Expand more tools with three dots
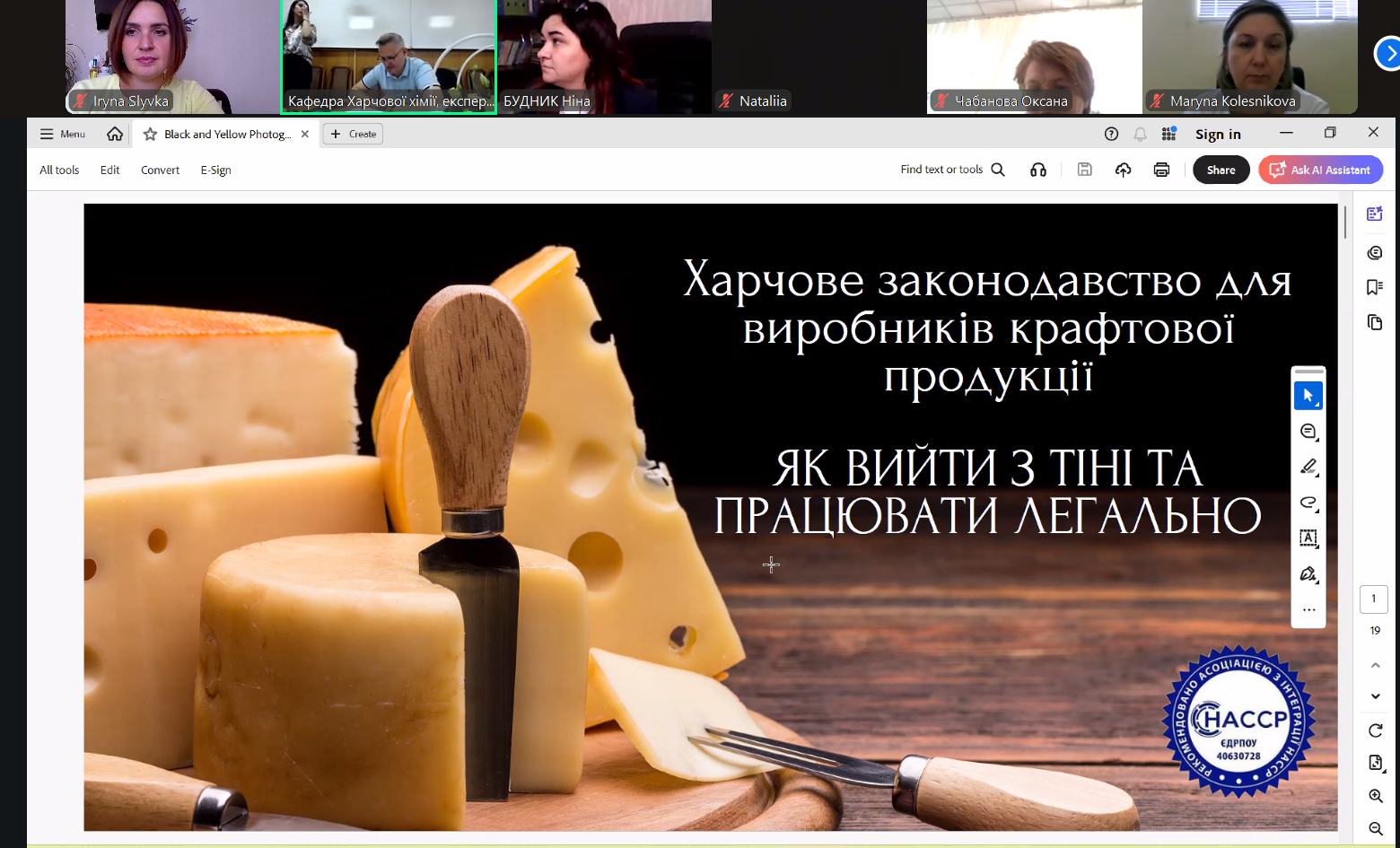The height and width of the screenshot is (848, 1400). click(1308, 610)
